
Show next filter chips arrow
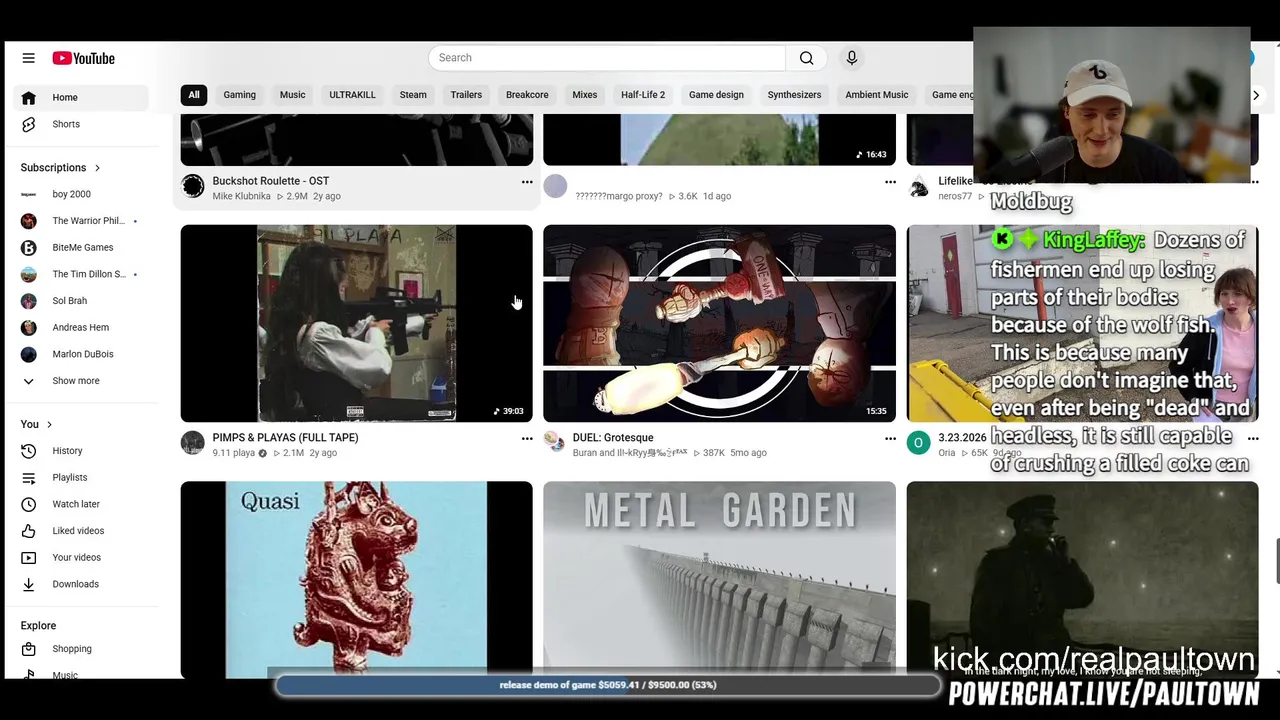(1256, 95)
